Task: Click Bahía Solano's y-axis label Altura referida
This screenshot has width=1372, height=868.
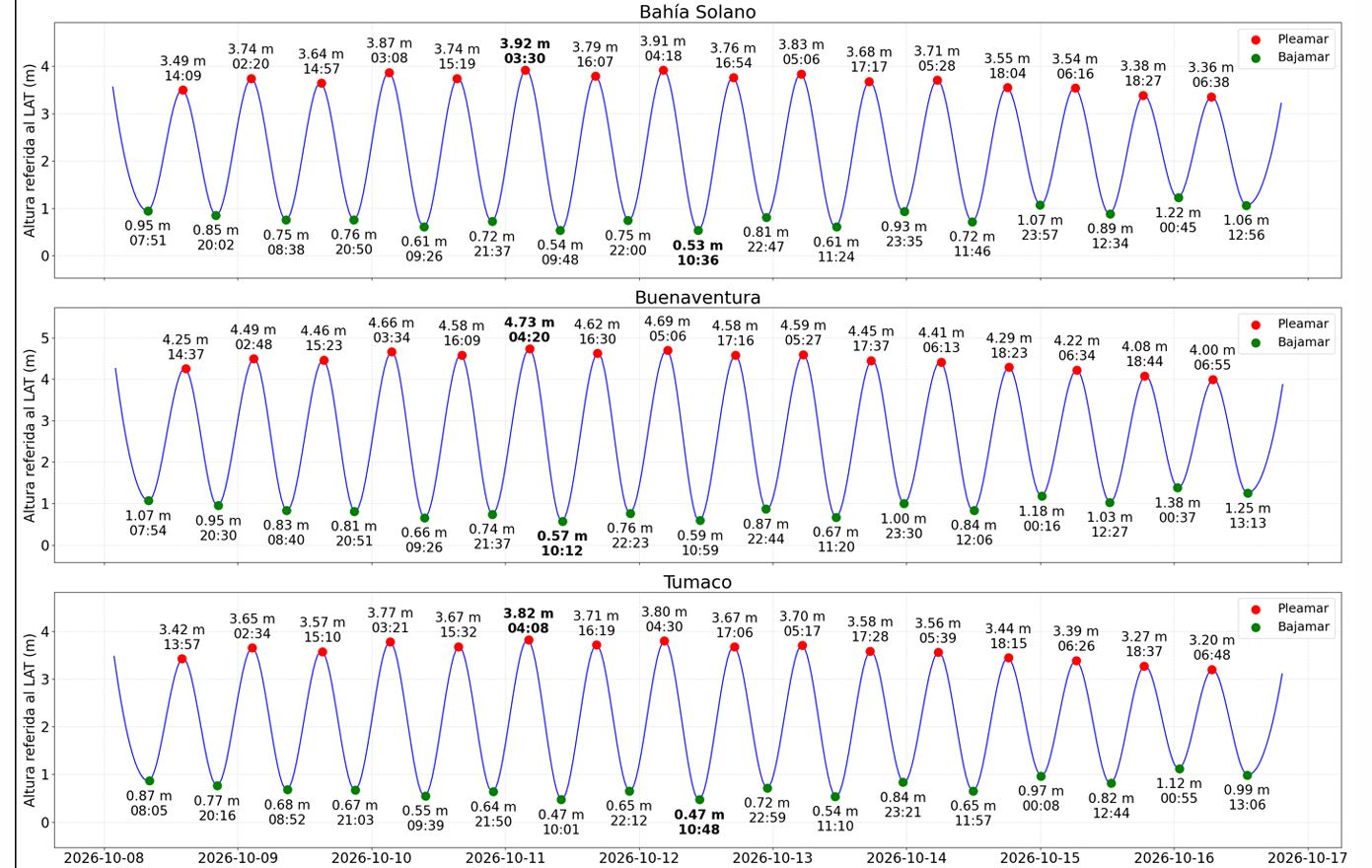Action: pos(30,150)
